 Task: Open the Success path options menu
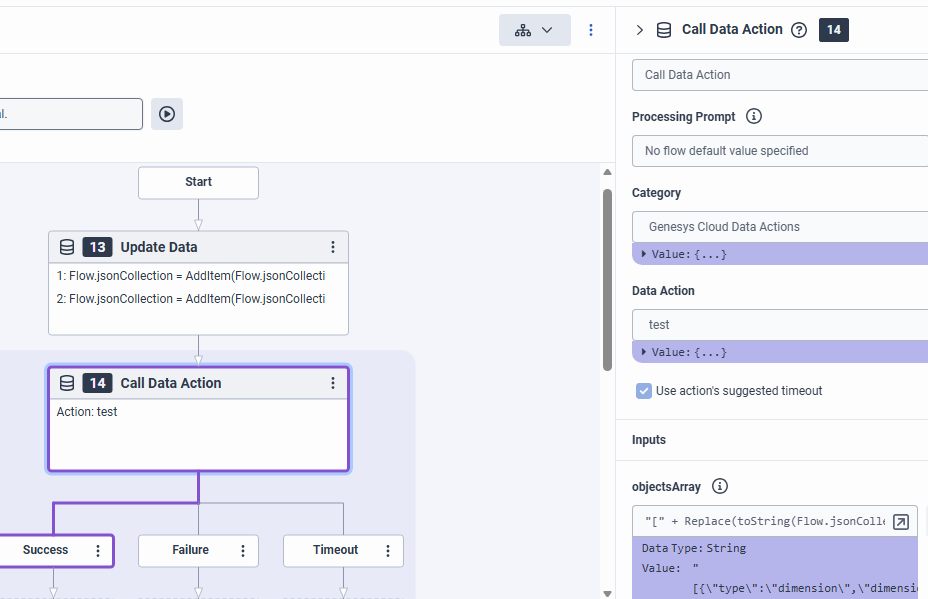[98, 550]
